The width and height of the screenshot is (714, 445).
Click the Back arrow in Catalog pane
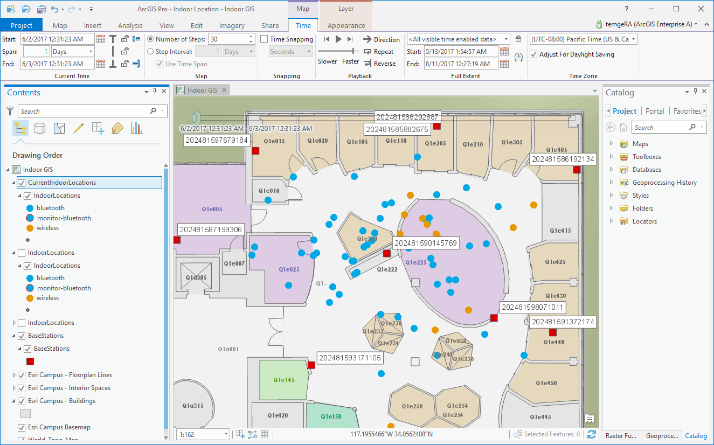click(x=611, y=128)
